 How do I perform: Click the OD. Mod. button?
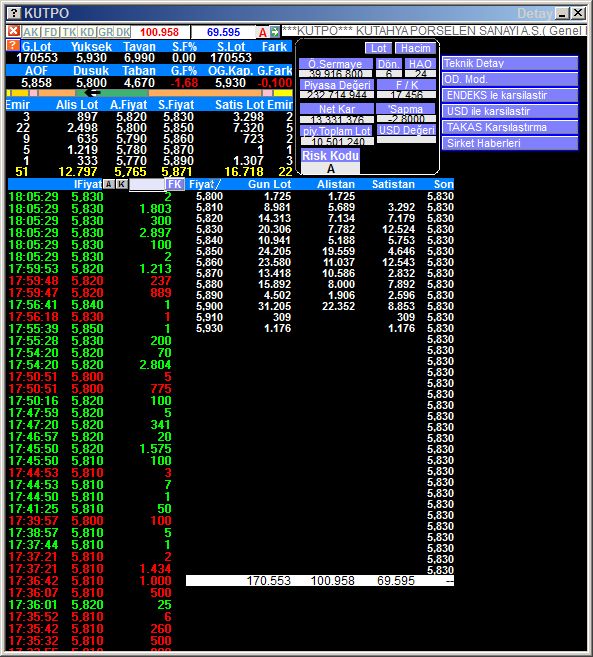point(510,79)
